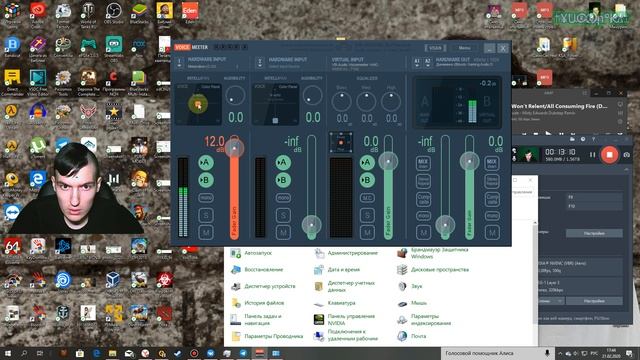Screen dimensions: 640x360
Task: Click taskbar search magnifier icon
Action: click(x=24, y=353)
